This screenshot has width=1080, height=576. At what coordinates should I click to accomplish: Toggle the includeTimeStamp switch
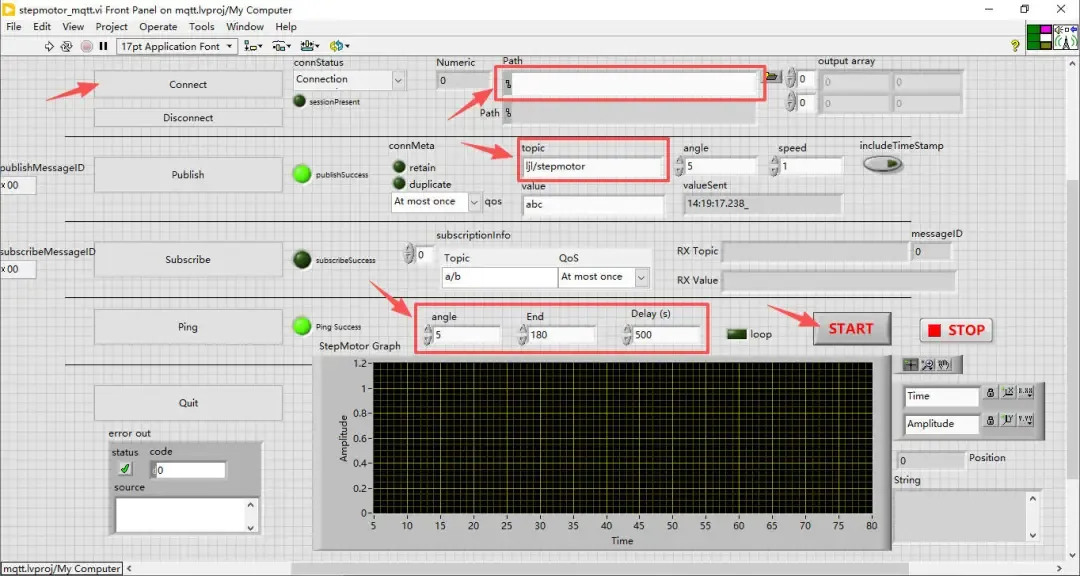pos(883,164)
